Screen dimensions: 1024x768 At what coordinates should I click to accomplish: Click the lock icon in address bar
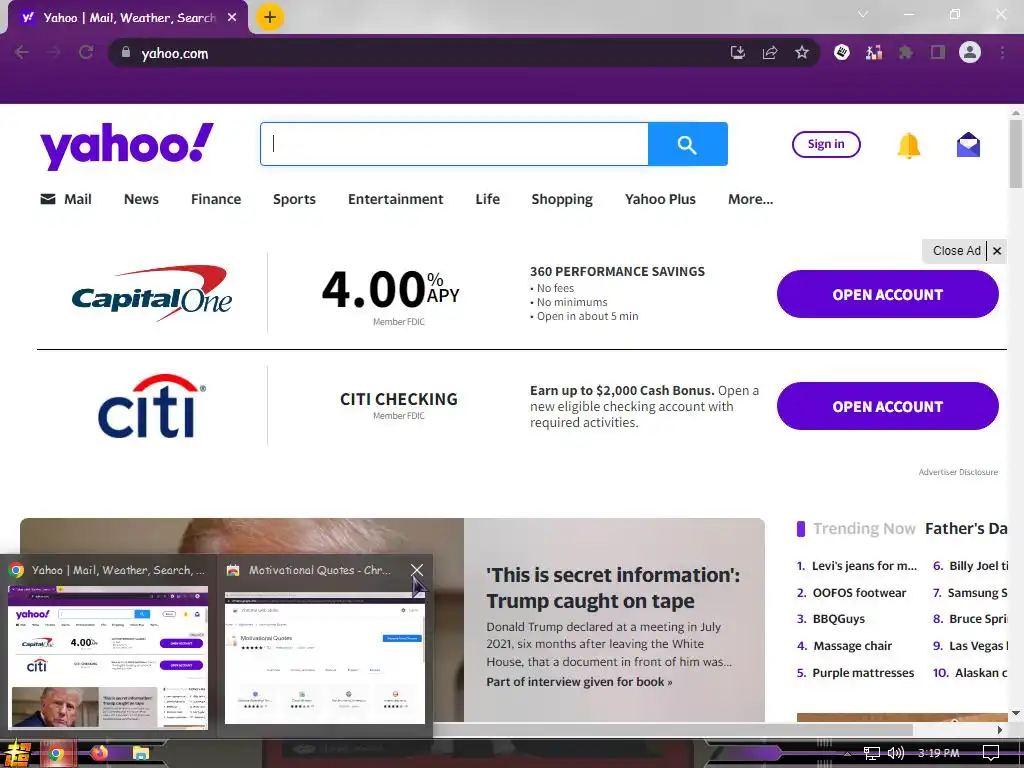pyautogui.click(x=126, y=53)
